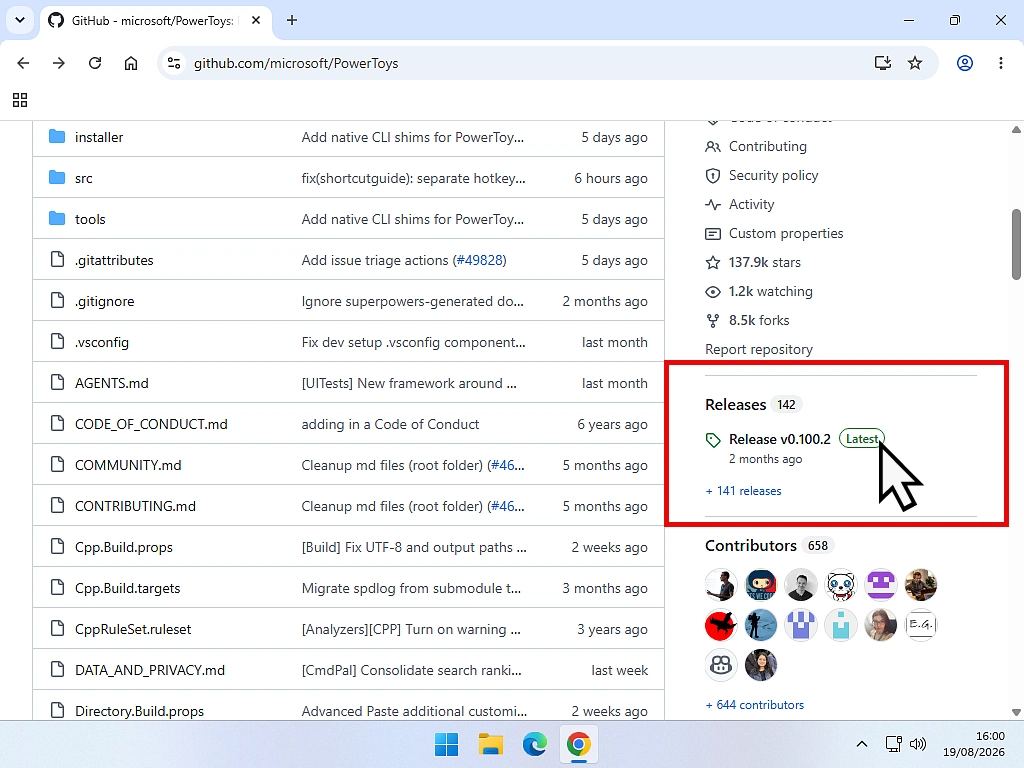Open the Chrome three-dot menu
Screen dimensions: 1024x768
pos(1000,63)
